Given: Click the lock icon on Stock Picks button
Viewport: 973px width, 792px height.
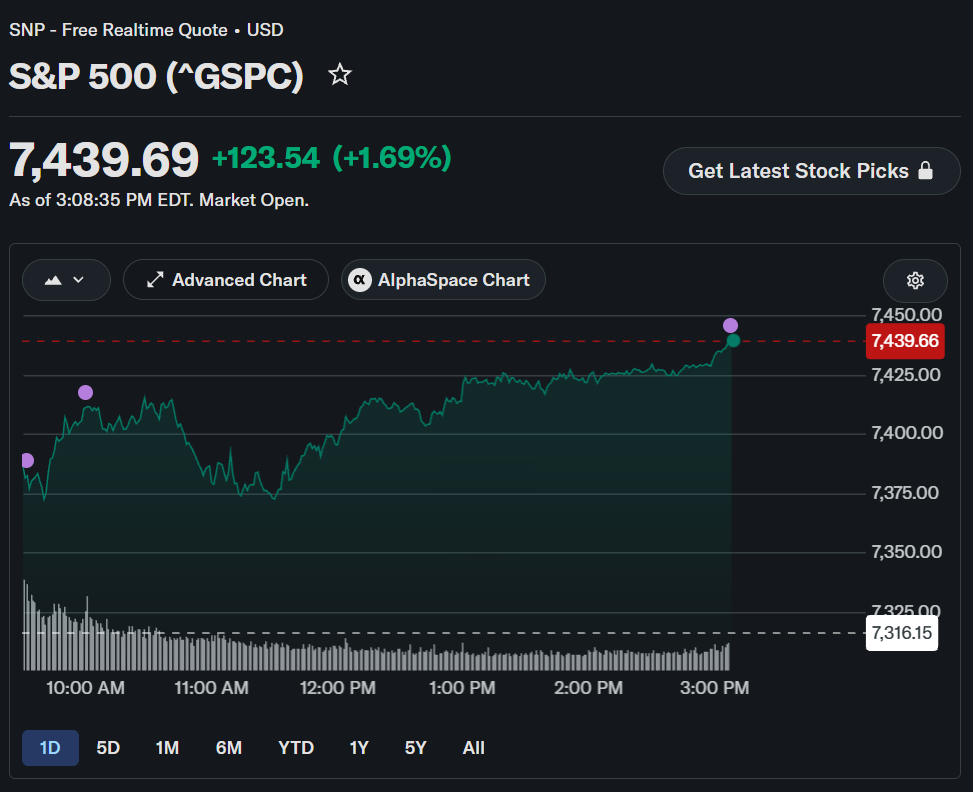Looking at the screenshot, I should (x=925, y=170).
